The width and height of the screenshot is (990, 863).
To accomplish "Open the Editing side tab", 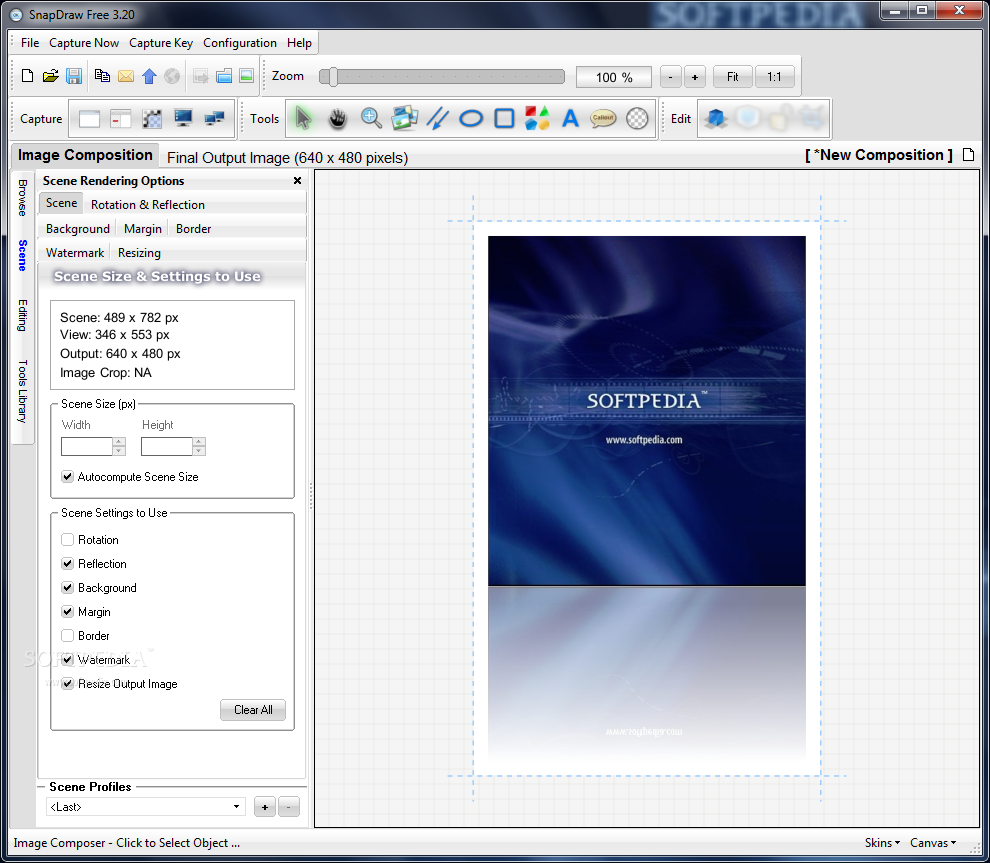I will coord(22,315).
